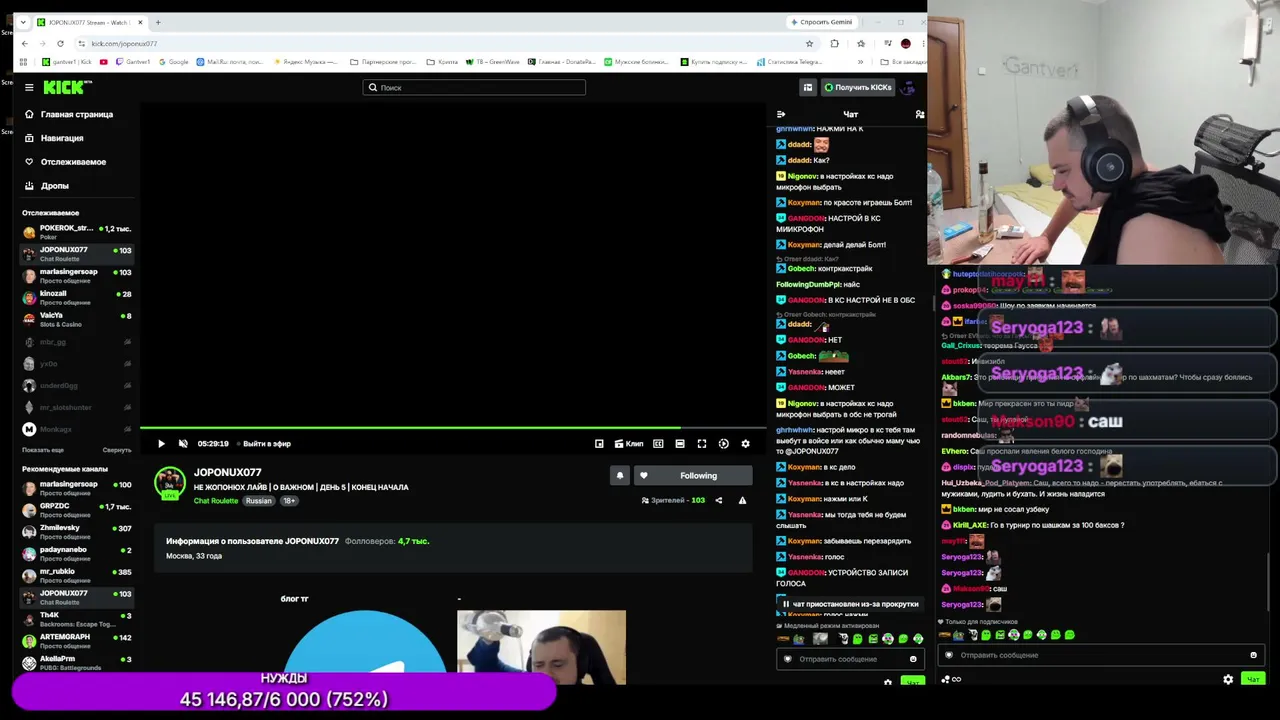Open kinozall followed channel
The image size is (1280, 720).
[x=78, y=297]
